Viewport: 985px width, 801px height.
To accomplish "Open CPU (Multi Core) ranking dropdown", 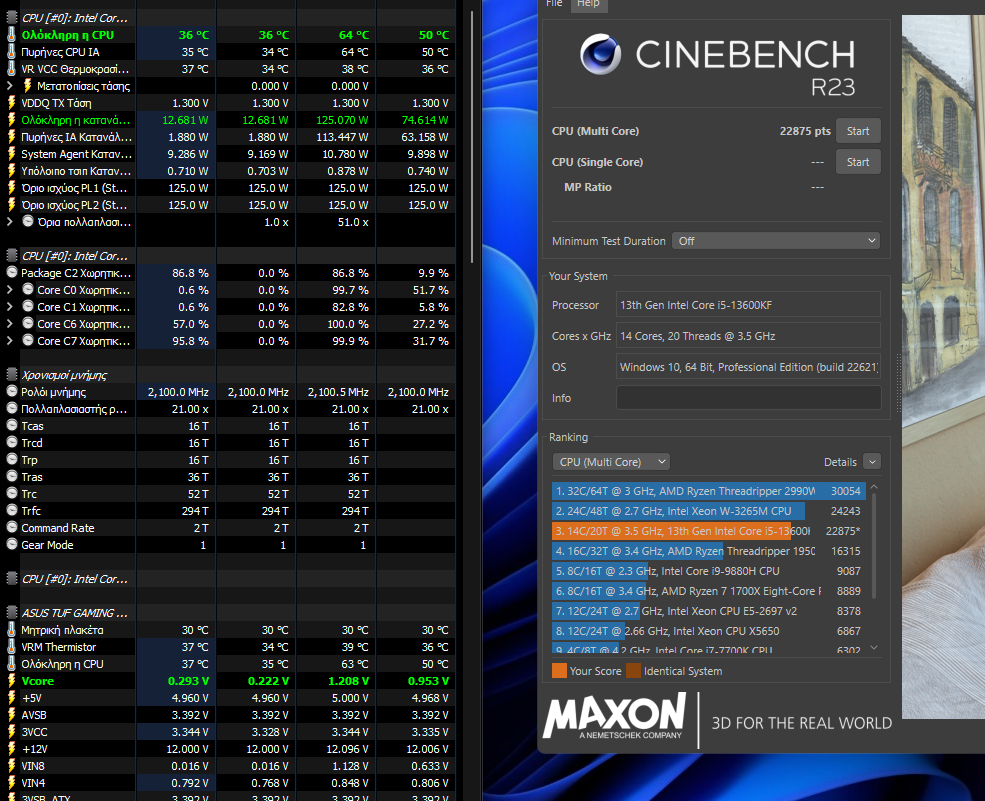I will click(611, 462).
